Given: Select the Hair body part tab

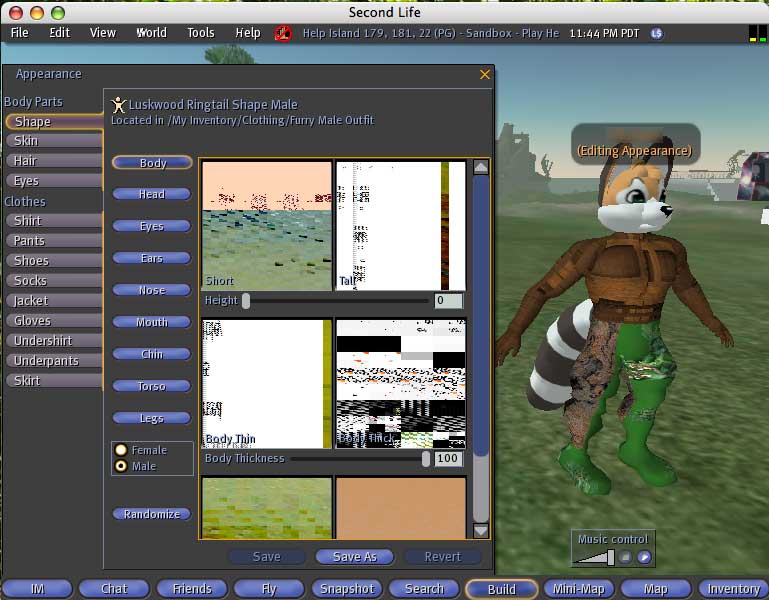Looking at the screenshot, I should [54, 160].
